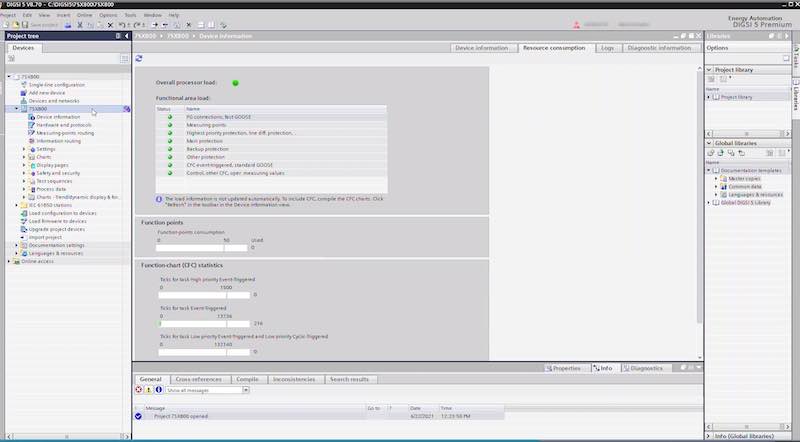Collapse the Project tree panel with arrow

(127, 36)
